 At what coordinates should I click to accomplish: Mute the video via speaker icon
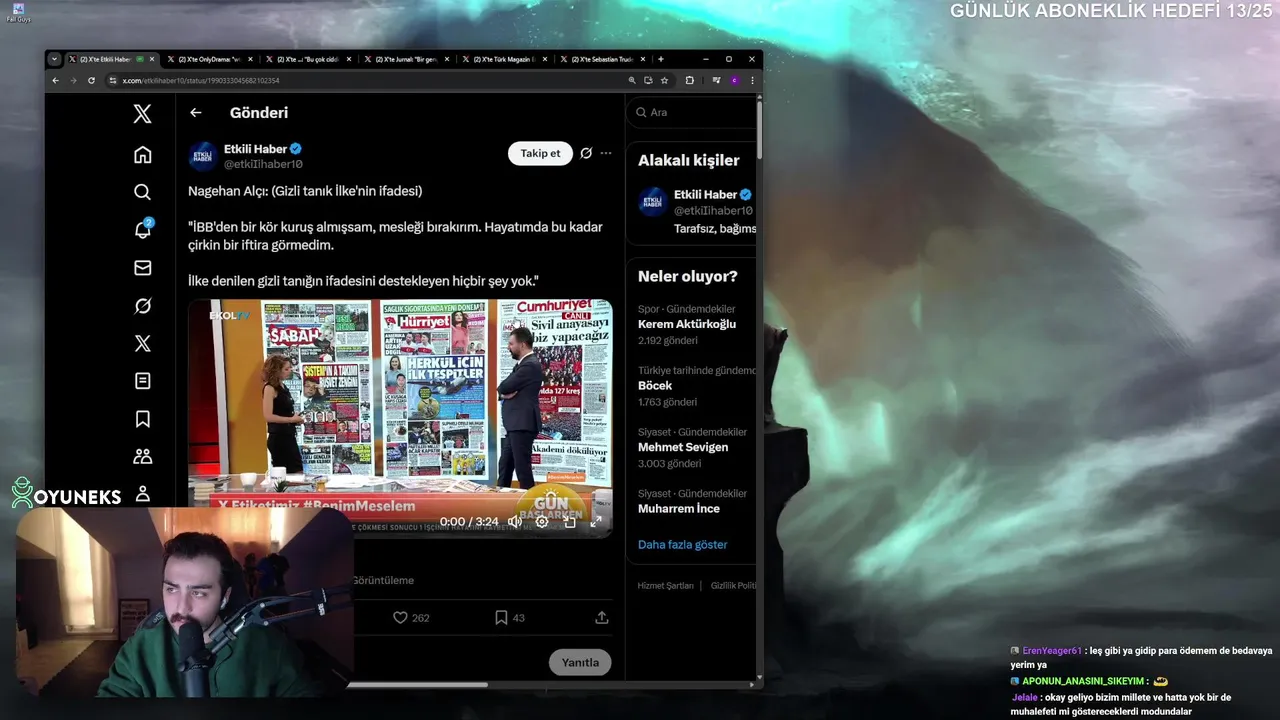pyautogui.click(x=514, y=521)
